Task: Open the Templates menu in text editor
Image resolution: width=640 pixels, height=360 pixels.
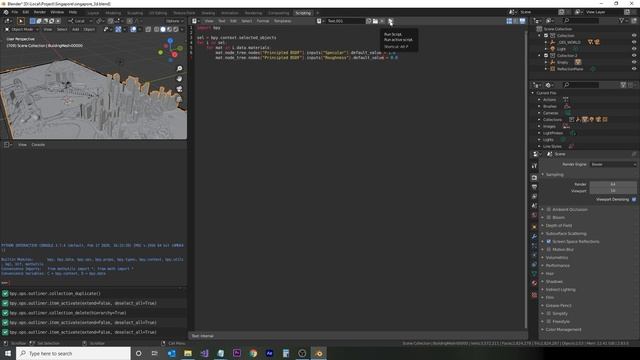Action: [282, 21]
